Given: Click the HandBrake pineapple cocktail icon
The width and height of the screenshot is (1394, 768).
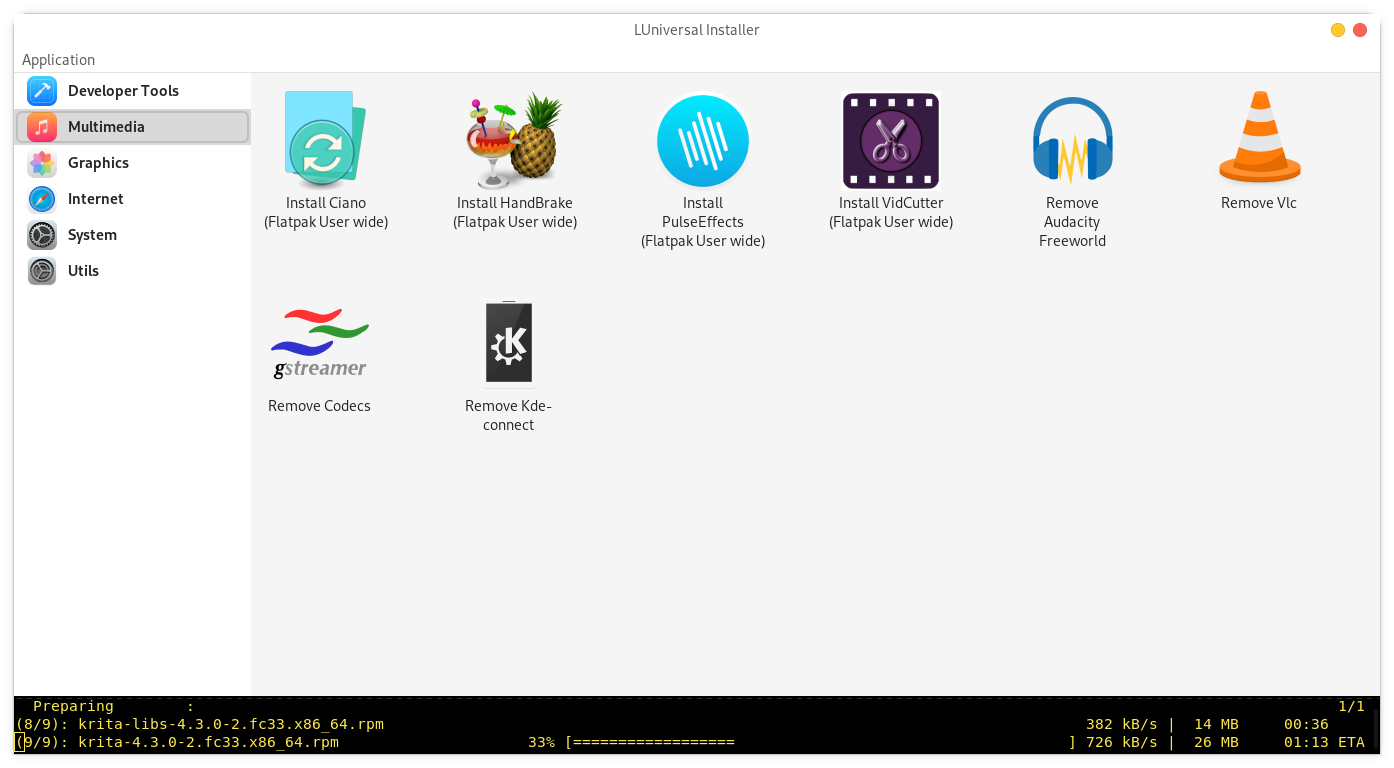Looking at the screenshot, I should click(x=515, y=140).
